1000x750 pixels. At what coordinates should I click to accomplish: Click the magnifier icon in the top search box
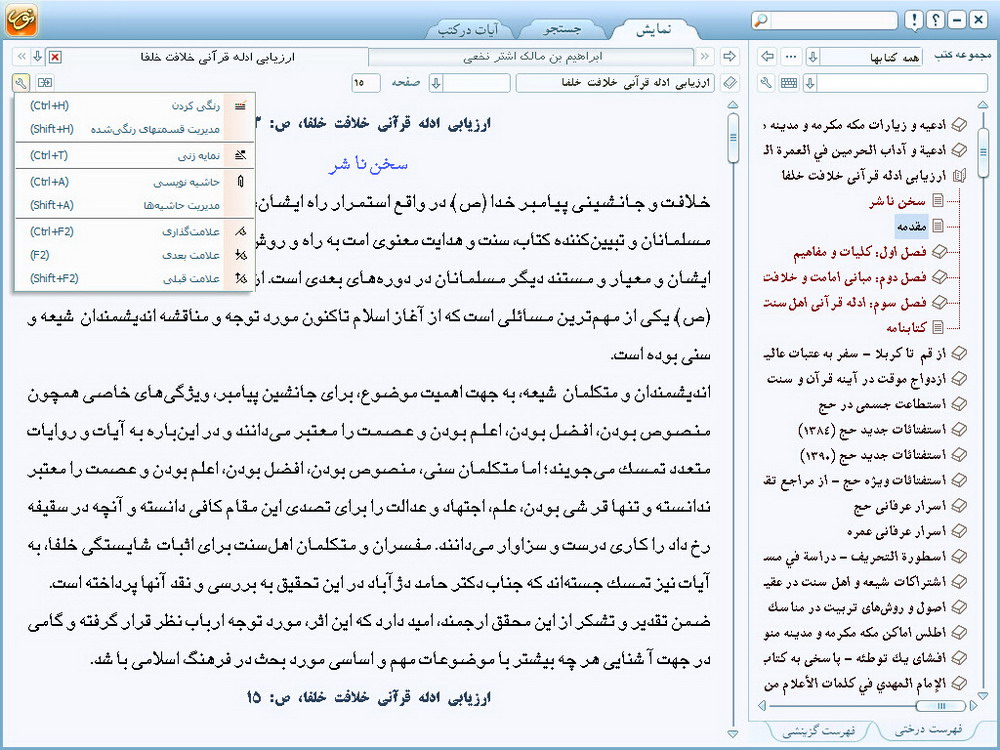761,21
